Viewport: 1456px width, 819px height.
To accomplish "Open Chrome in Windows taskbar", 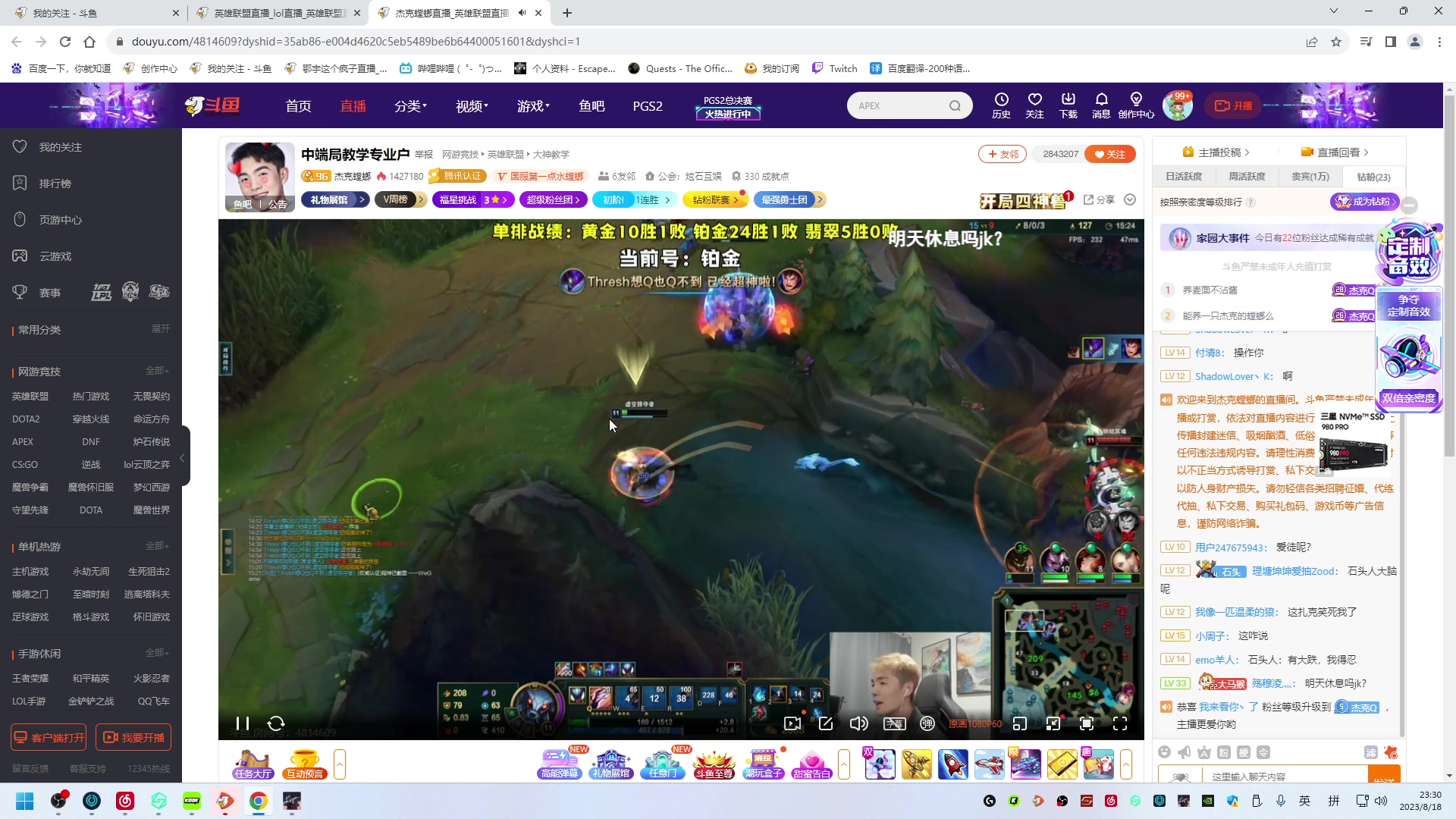I will coord(259,801).
